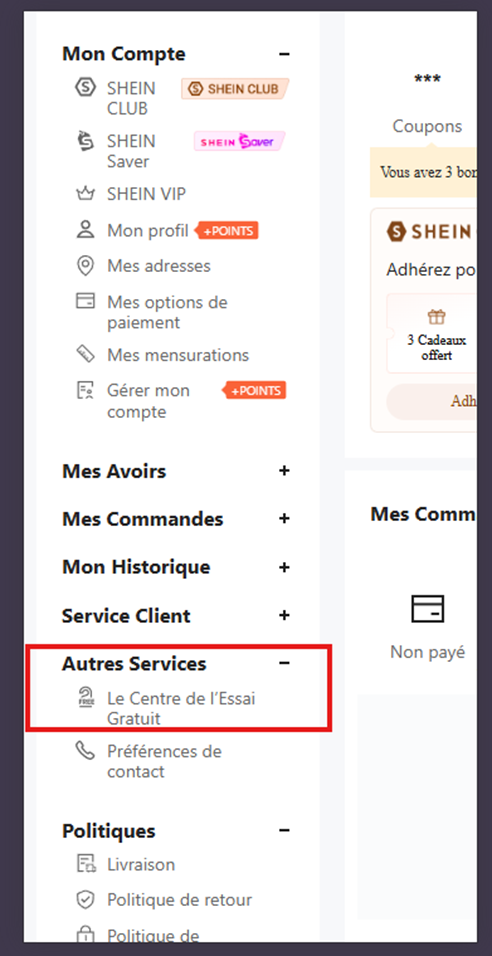Click the pink SHEIN Saver badge
The width and height of the screenshot is (492, 956).
[x=239, y=141]
